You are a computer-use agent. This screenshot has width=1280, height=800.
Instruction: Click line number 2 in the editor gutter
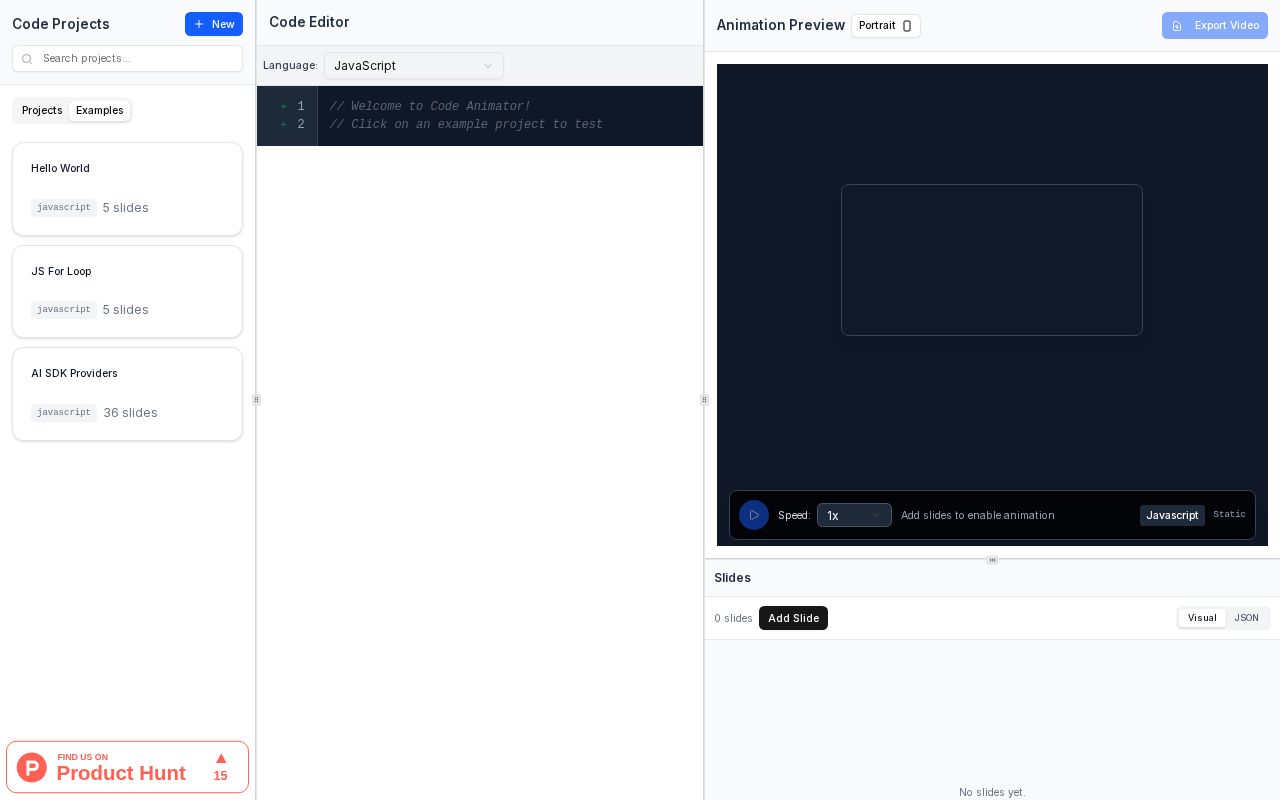click(301, 125)
